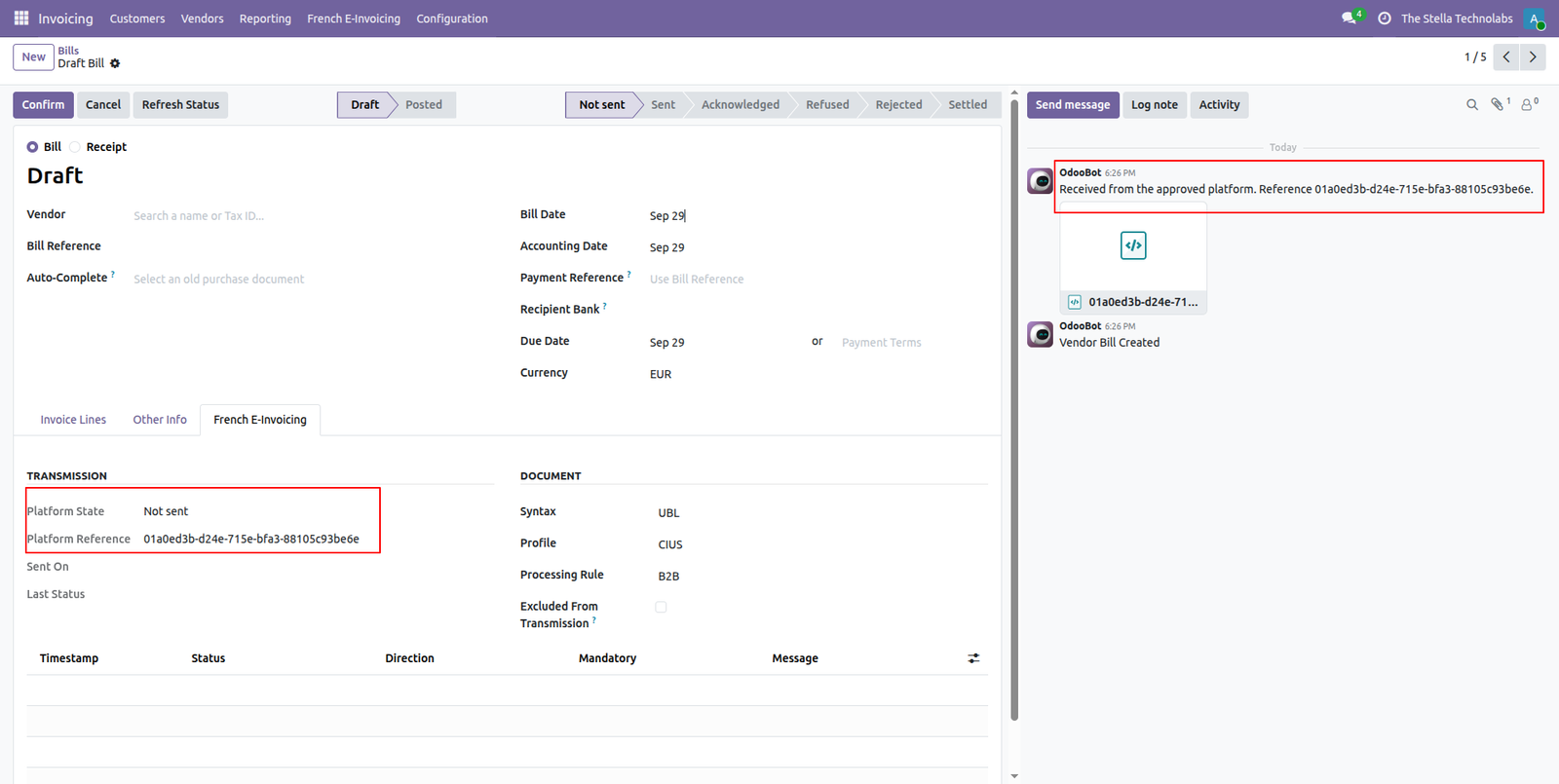Screen dimensions: 1559x784
Task: Open the Profile CIUS selection field
Action: pyautogui.click(x=822, y=544)
